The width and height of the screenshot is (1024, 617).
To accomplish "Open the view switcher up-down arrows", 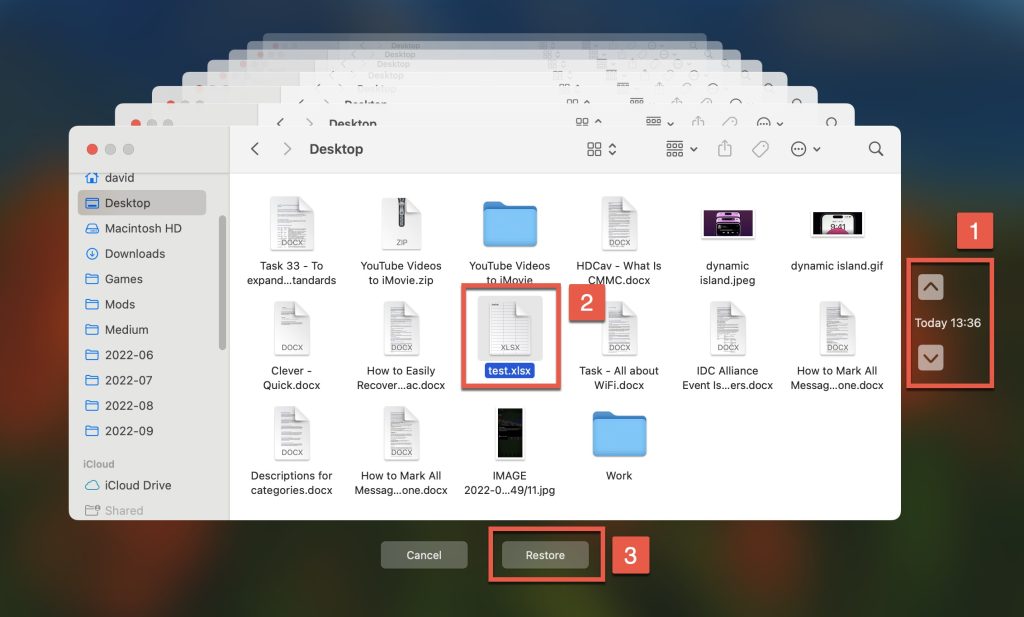I will pos(612,150).
